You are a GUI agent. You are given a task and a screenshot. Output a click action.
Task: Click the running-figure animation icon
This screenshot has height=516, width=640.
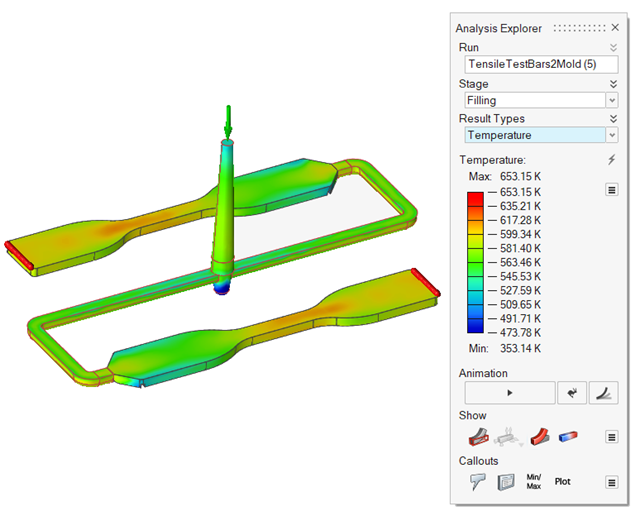pos(572,393)
